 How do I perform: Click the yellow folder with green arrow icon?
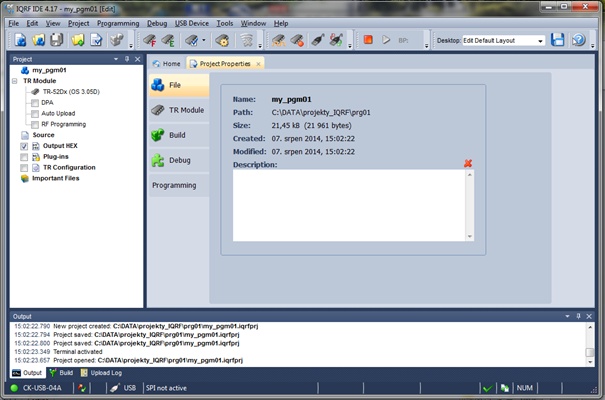(77, 40)
